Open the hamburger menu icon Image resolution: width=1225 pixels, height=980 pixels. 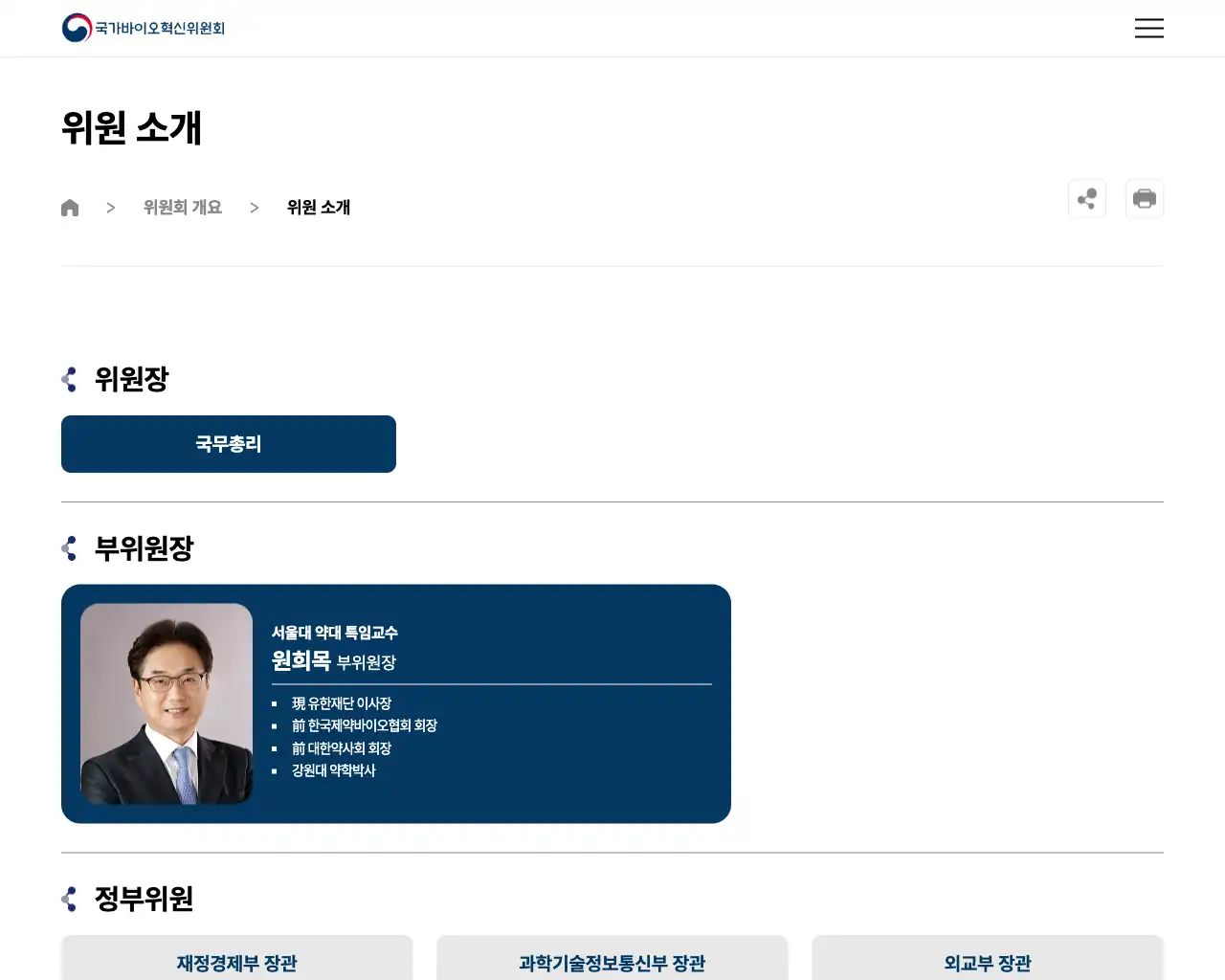tap(1148, 28)
